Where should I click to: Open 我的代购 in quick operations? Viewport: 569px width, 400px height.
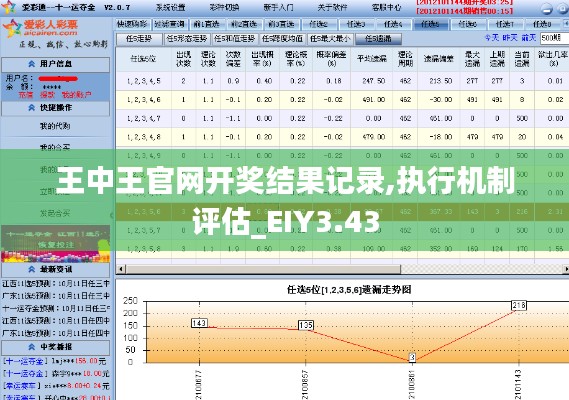(x=55, y=126)
